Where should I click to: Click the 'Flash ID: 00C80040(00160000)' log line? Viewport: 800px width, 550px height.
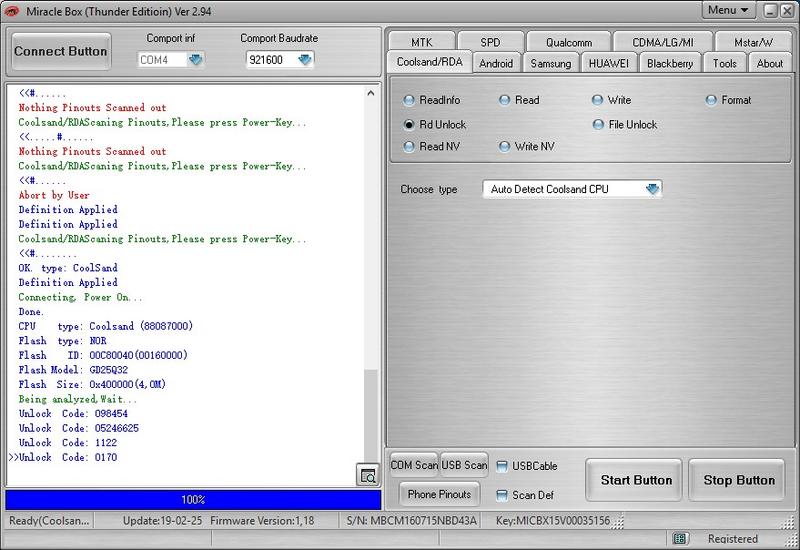click(103, 355)
